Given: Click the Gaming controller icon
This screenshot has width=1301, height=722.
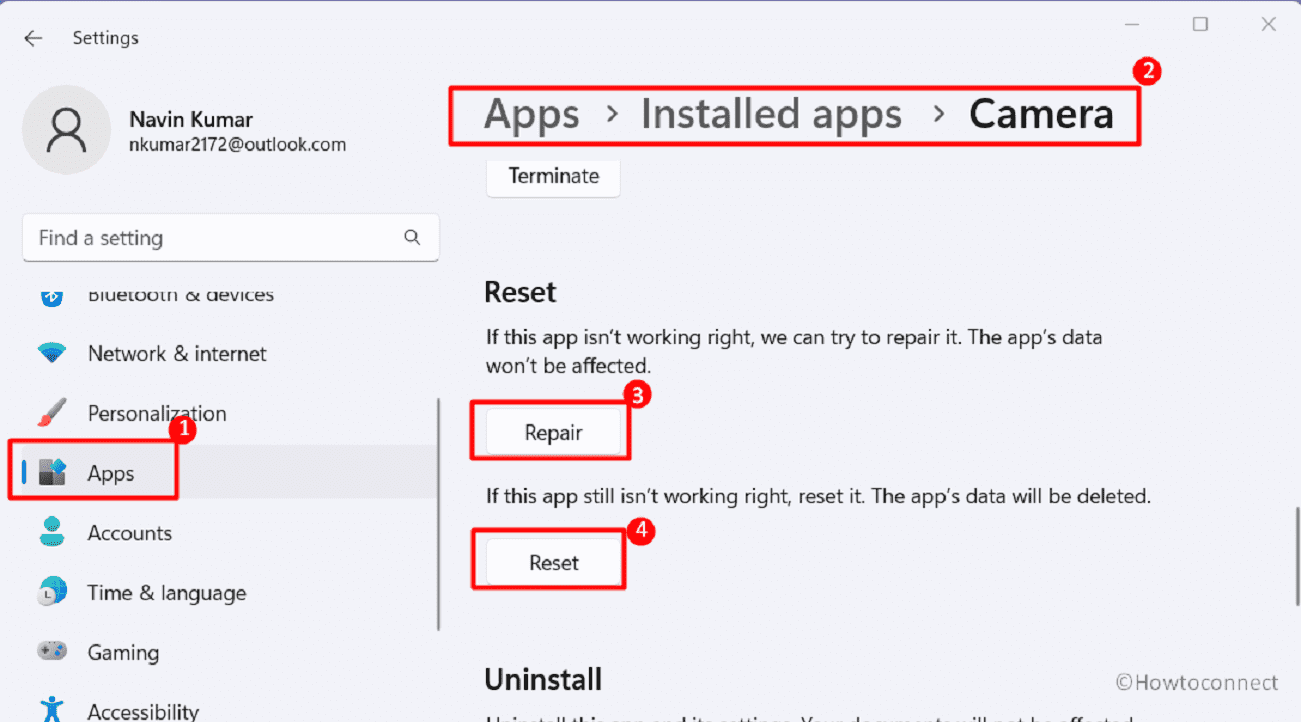Looking at the screenshot, I should coord(52,652).
